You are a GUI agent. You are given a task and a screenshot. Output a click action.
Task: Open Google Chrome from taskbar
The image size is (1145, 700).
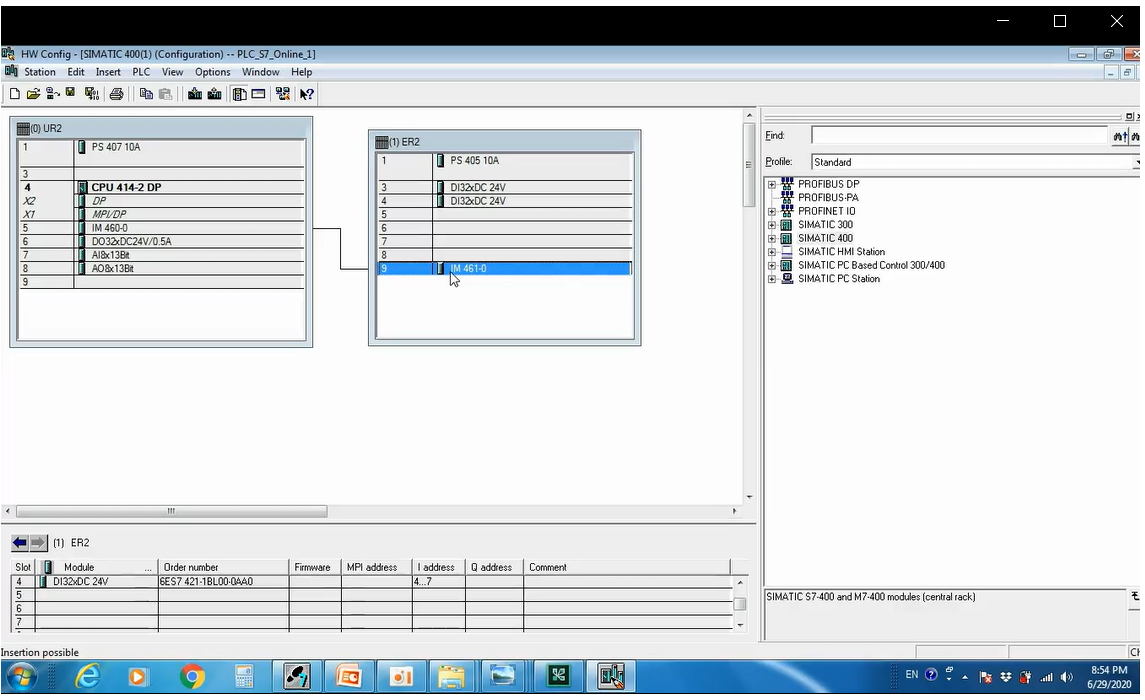point(192,677)
